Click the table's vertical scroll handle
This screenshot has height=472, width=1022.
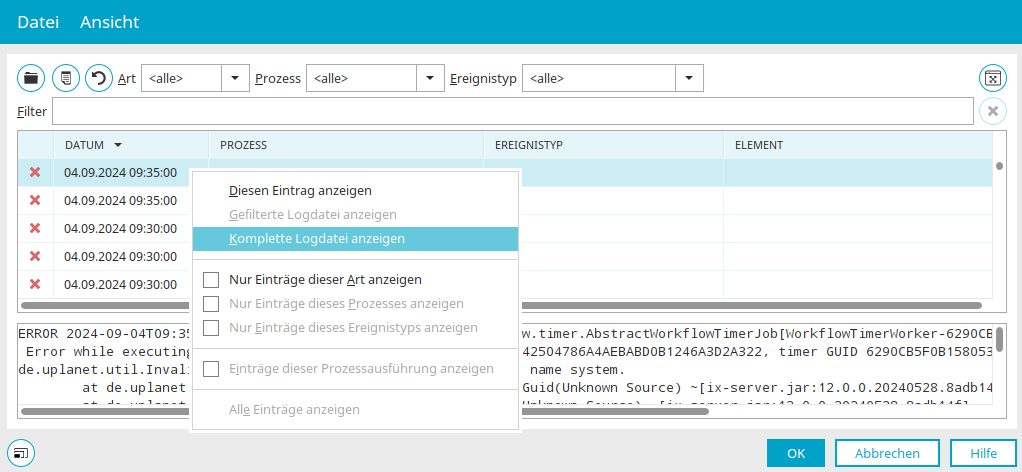pos(1000,166)
